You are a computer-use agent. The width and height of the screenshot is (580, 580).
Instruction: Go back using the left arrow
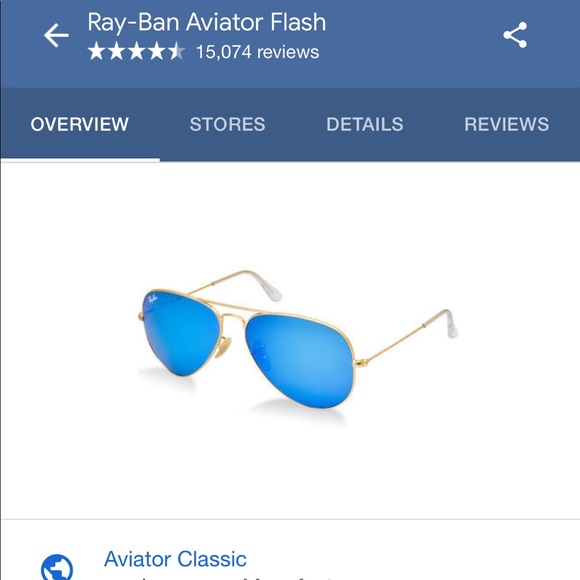[x=56, y=36]
